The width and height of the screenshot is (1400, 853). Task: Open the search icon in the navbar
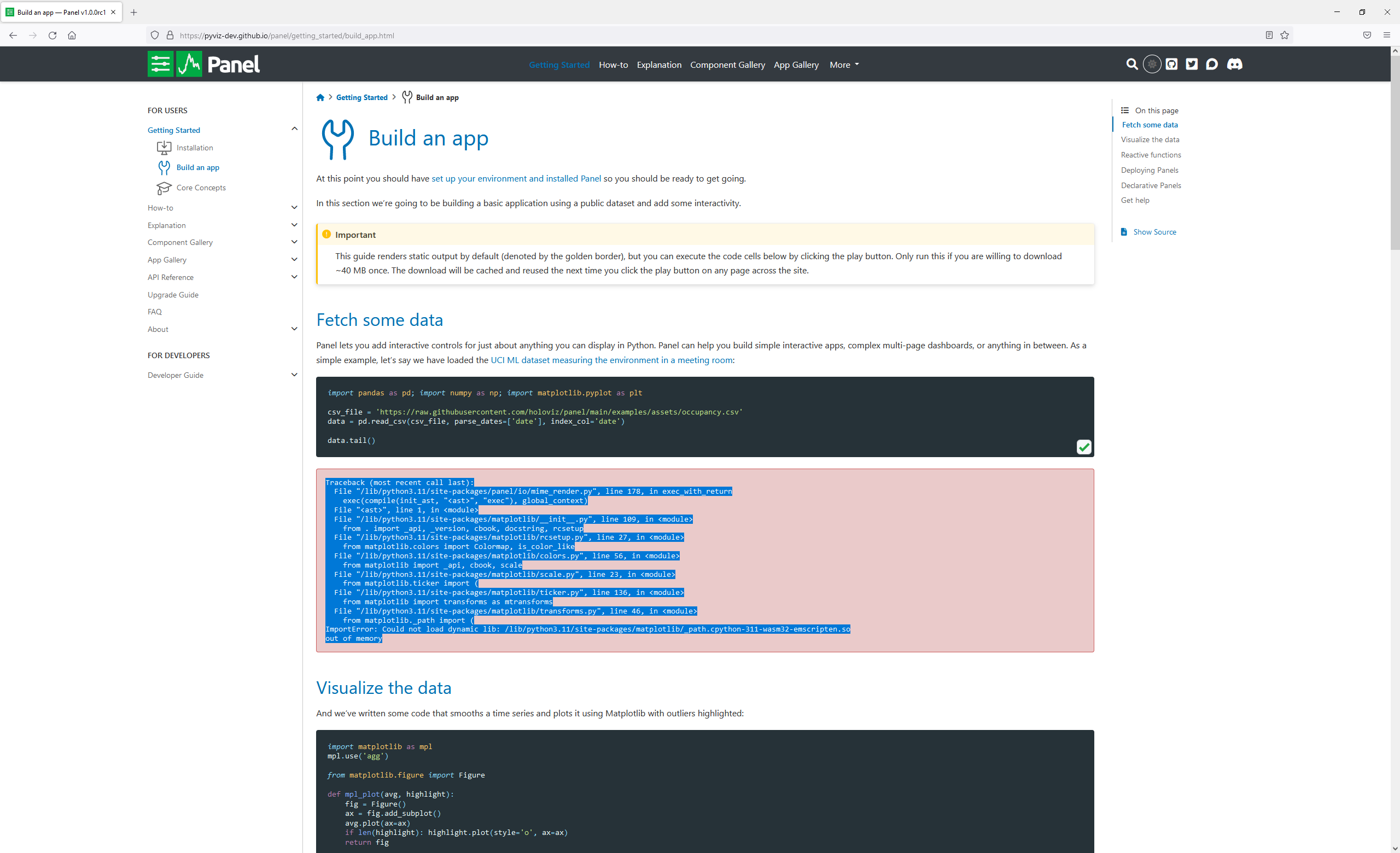point(1132,64)
